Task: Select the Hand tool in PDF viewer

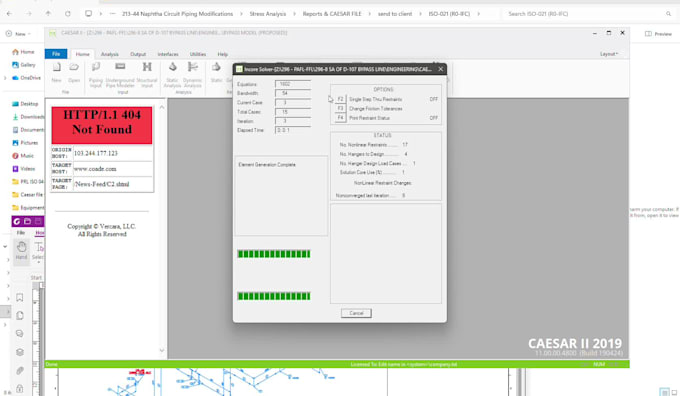Action: coord(21,250)
